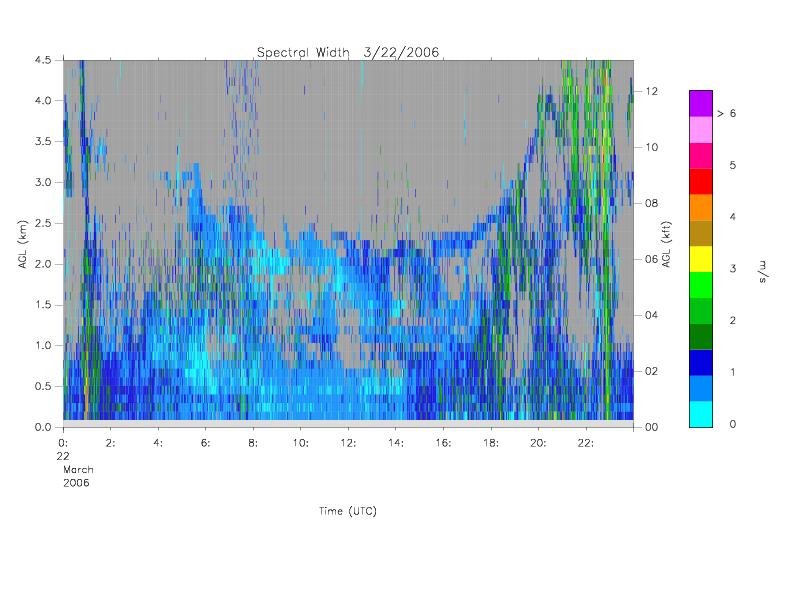This screenshot has width=791, height=611.
Task: Click the kft-axis label '06'
Action: pos(652,259)
